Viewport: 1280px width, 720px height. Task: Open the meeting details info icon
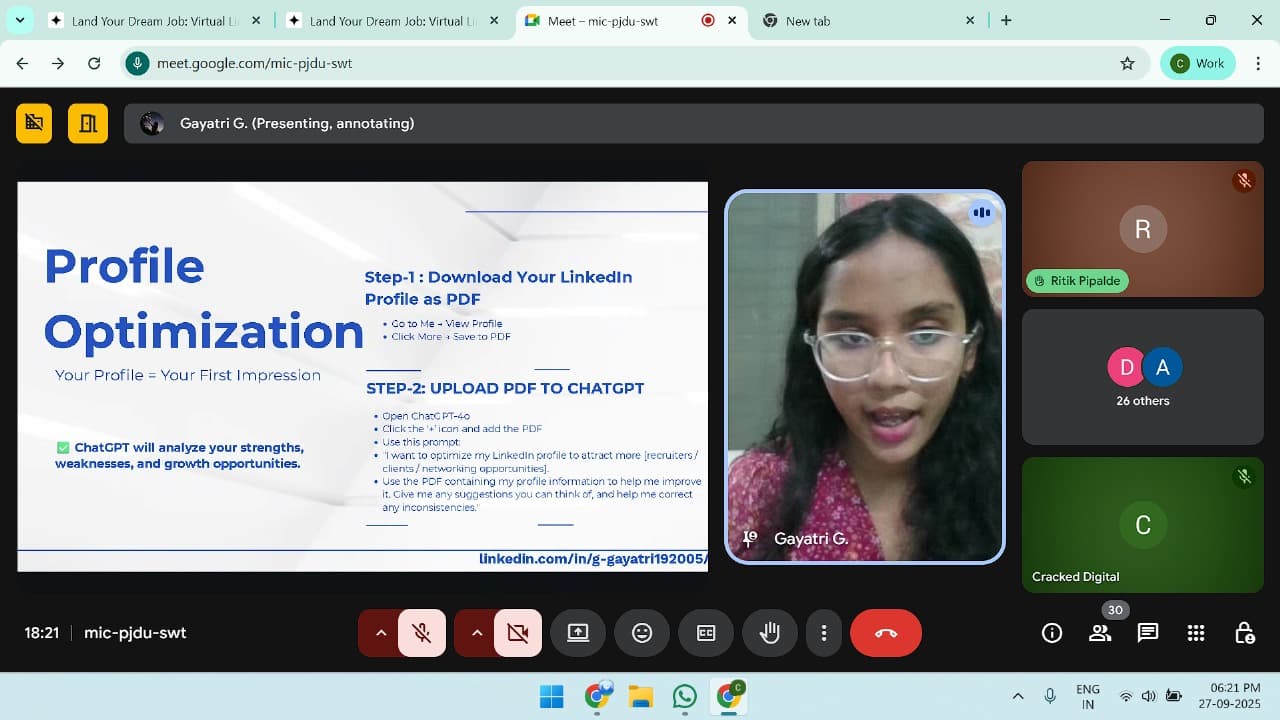point(1052,633)
